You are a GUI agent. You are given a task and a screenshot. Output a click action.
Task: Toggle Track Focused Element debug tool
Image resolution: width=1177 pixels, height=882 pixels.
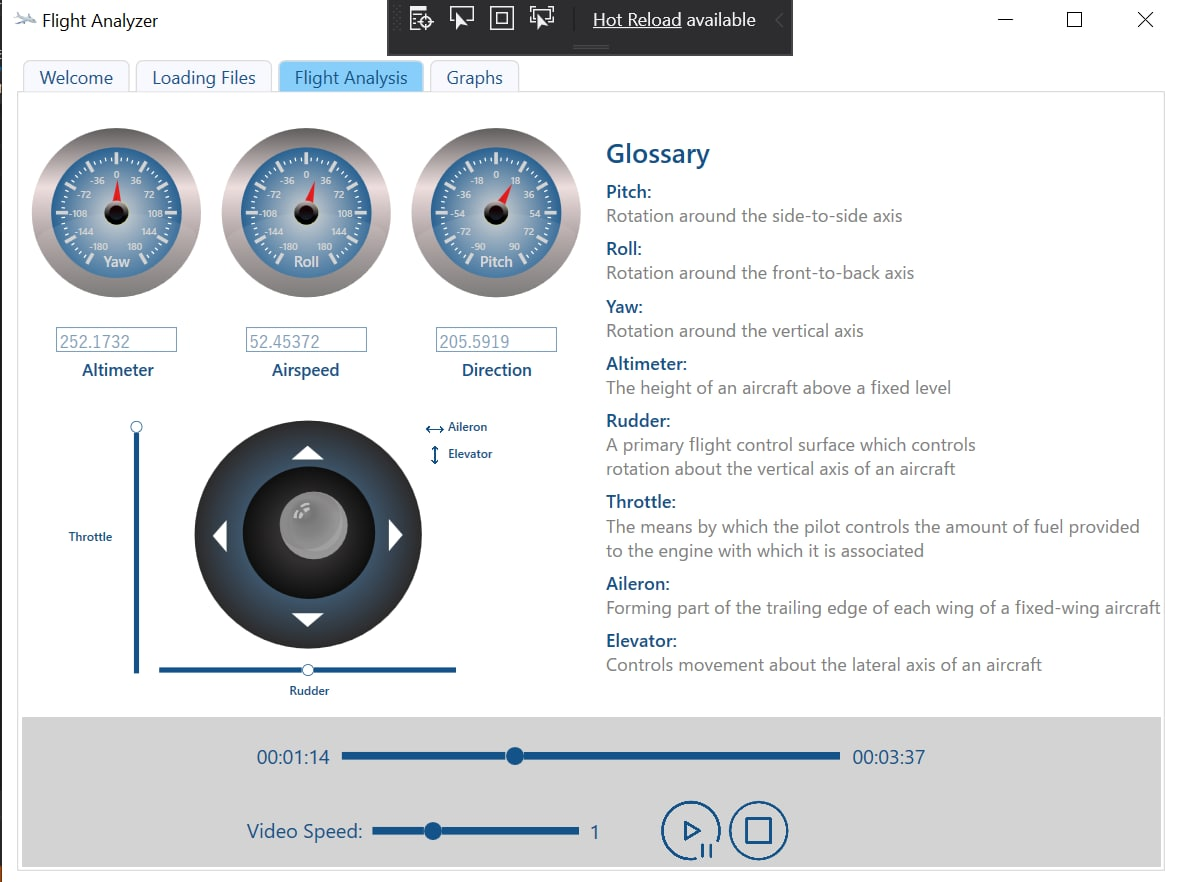pyautogui.click(x=541, y=18)
